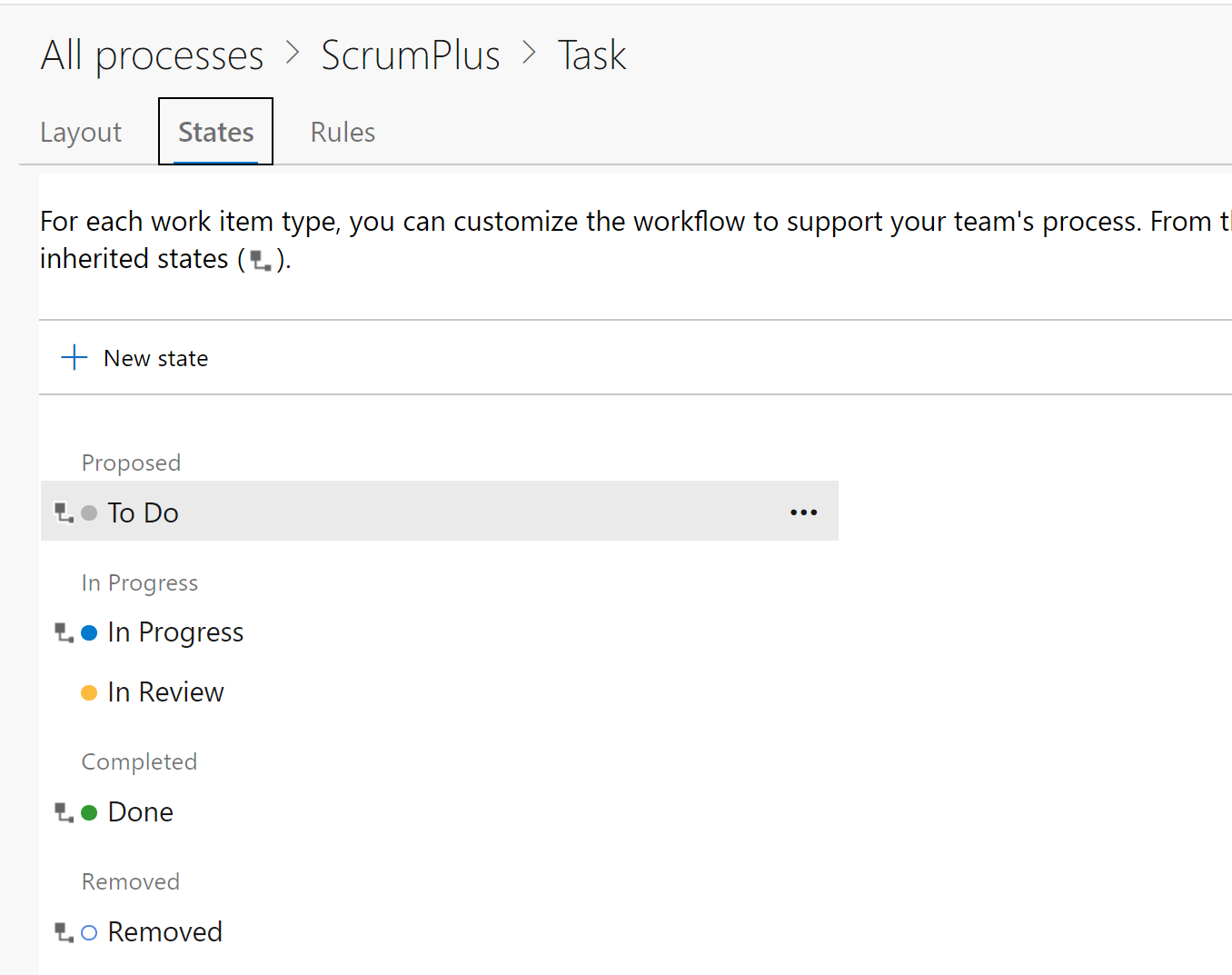Click the inherited state icon beside Done

pyautogui.click(x=63, y=811)
